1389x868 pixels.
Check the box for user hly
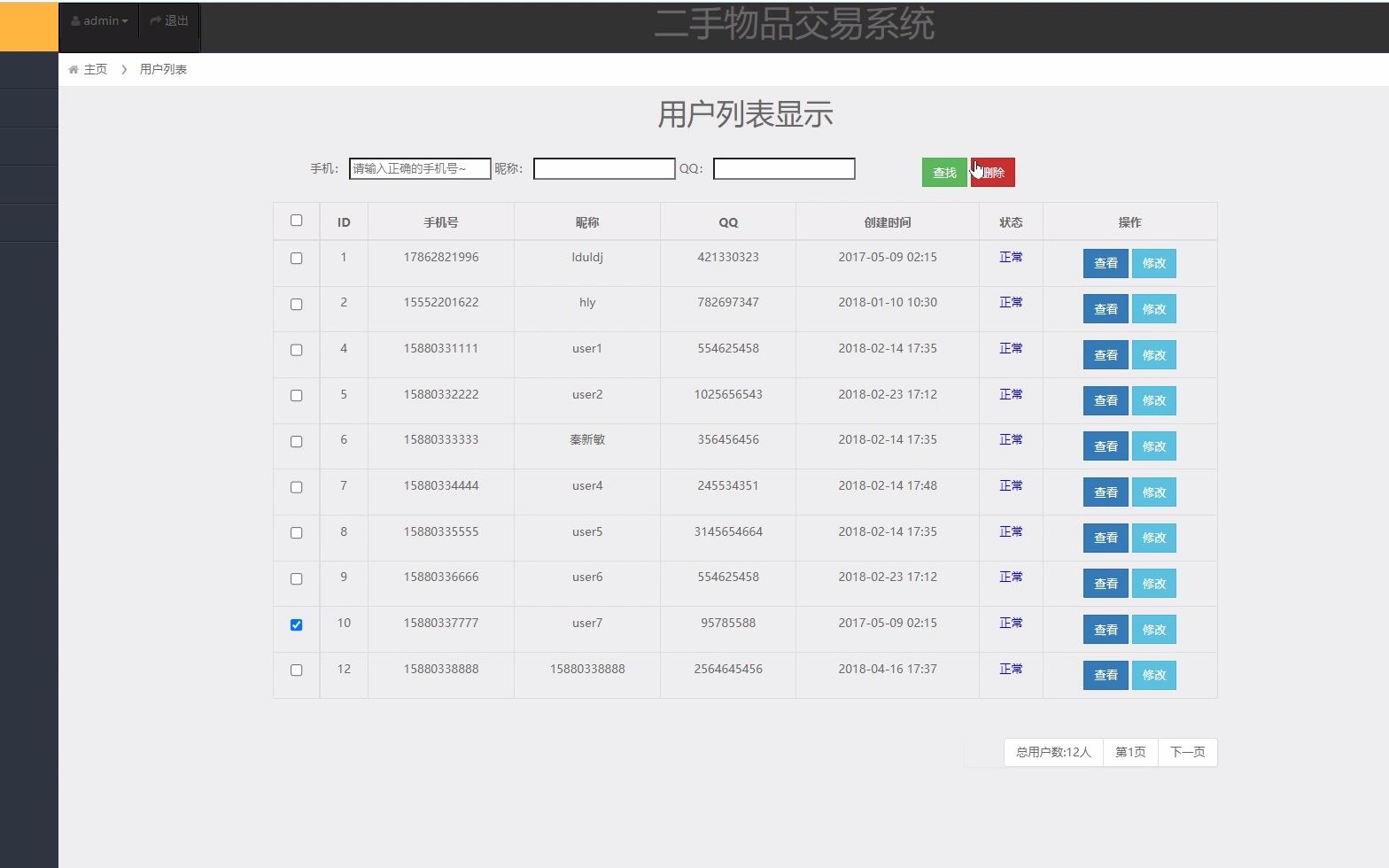click(296, 304)
